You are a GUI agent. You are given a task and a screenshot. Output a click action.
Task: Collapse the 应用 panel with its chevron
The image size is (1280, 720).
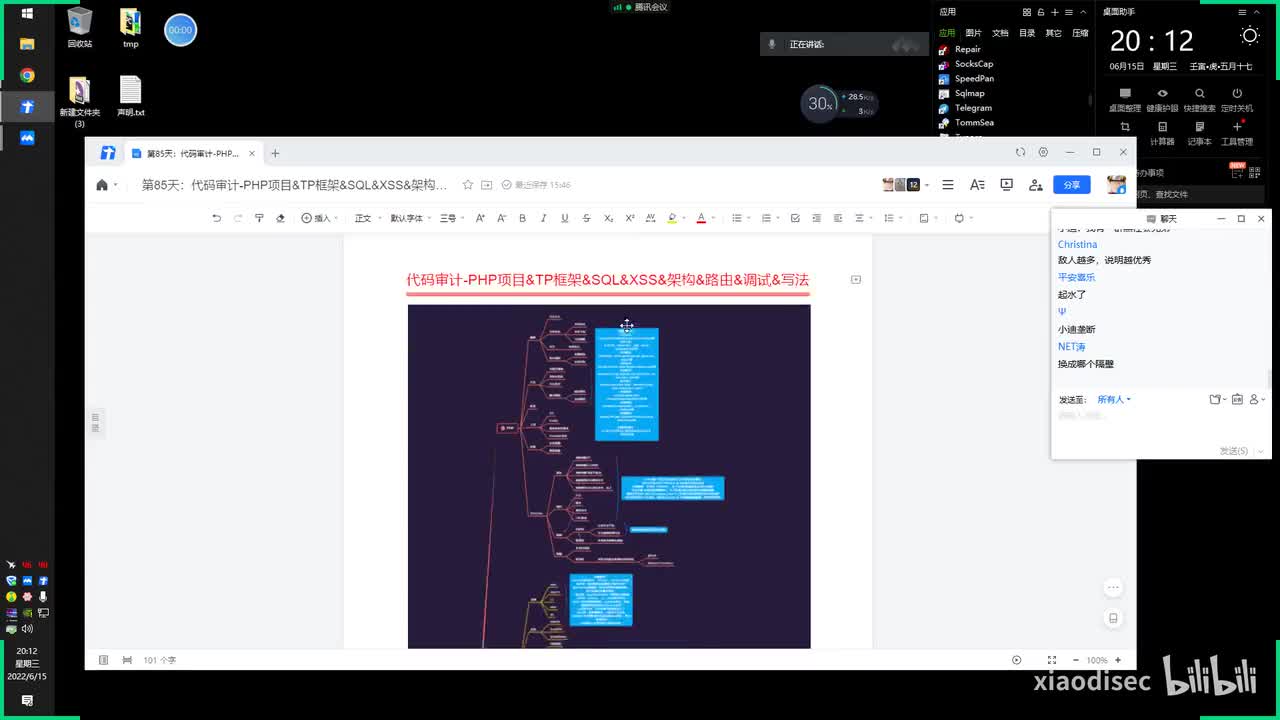(1083, 12)
